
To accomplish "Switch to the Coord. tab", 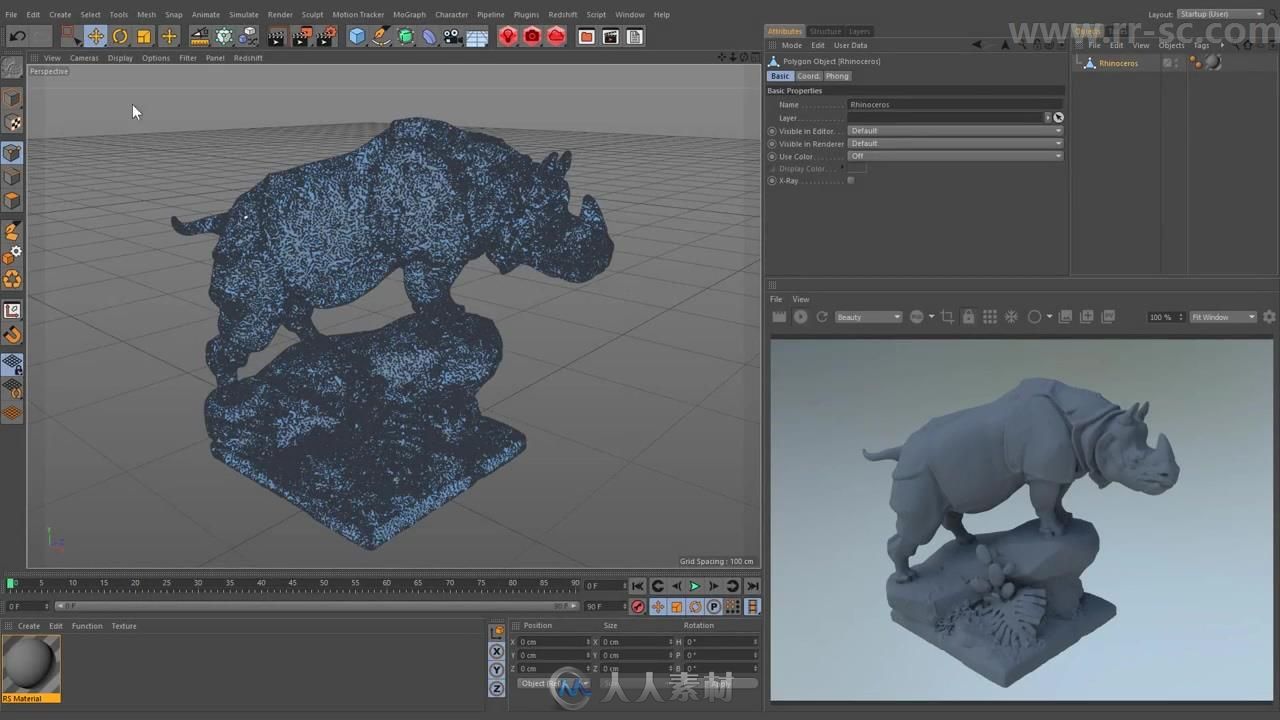I will coord(808,76).
